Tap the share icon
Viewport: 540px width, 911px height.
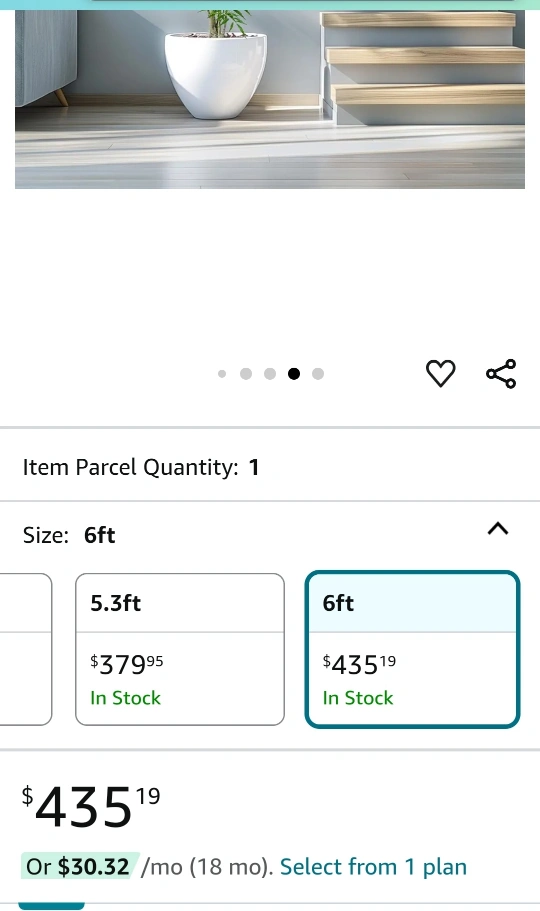(x=501, y=374)
